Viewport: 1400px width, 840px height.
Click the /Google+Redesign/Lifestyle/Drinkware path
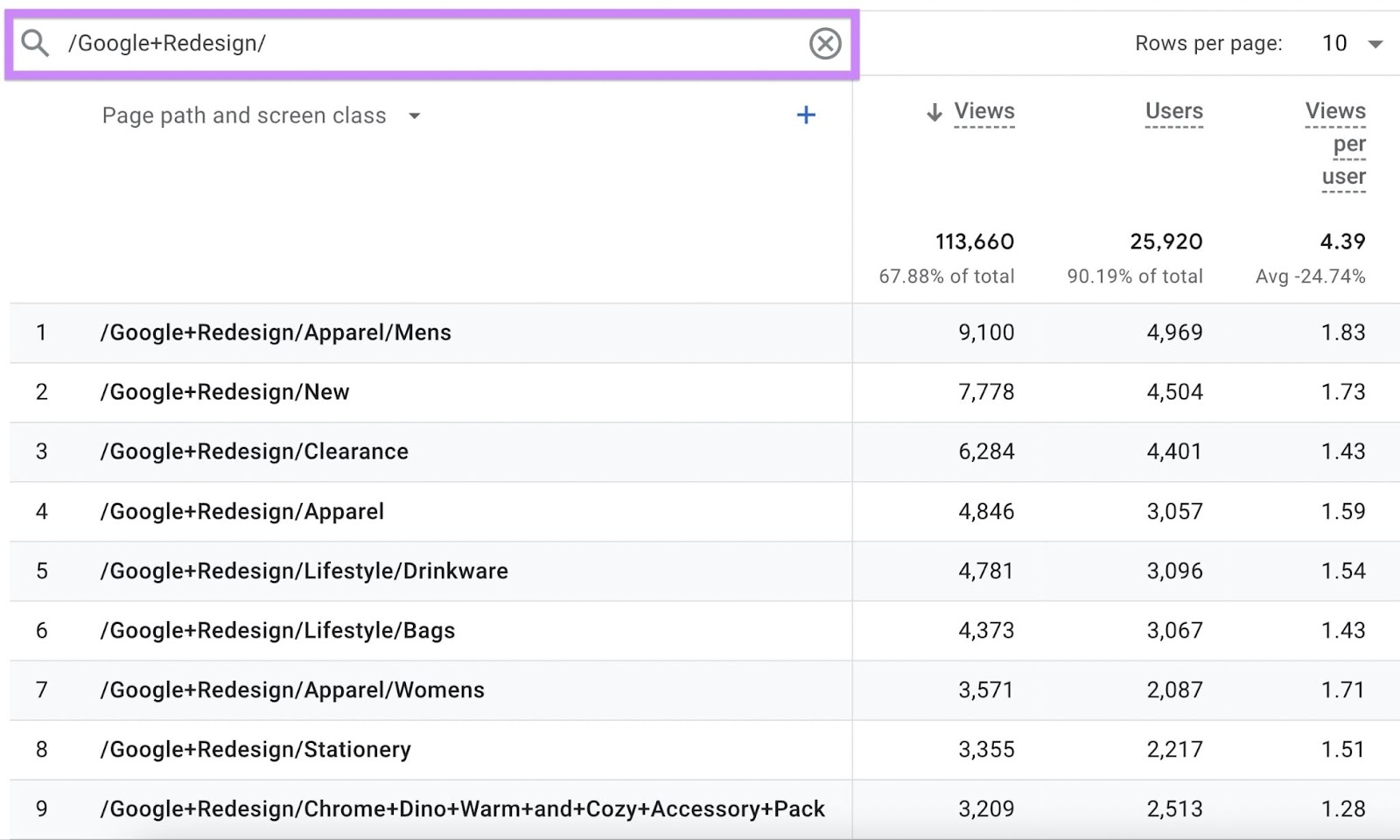pyautogui.click(x=304, y=570)
